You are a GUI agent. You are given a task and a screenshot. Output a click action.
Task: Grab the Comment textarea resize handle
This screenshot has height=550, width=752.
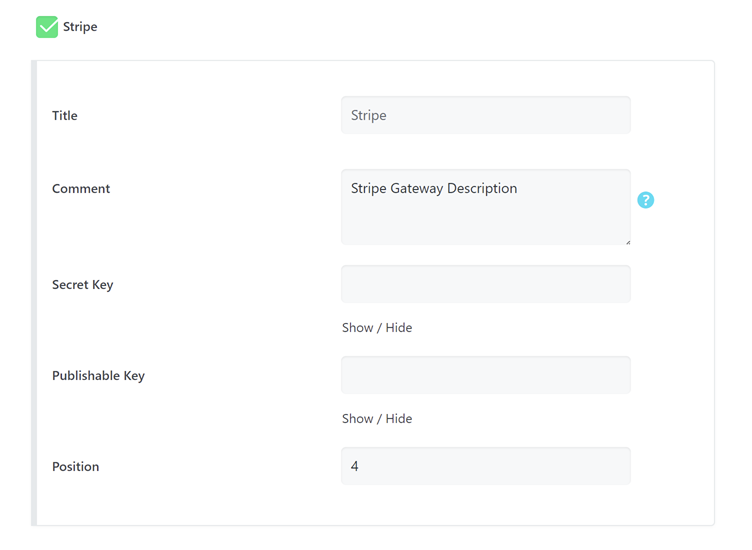(x=627, y=241)
